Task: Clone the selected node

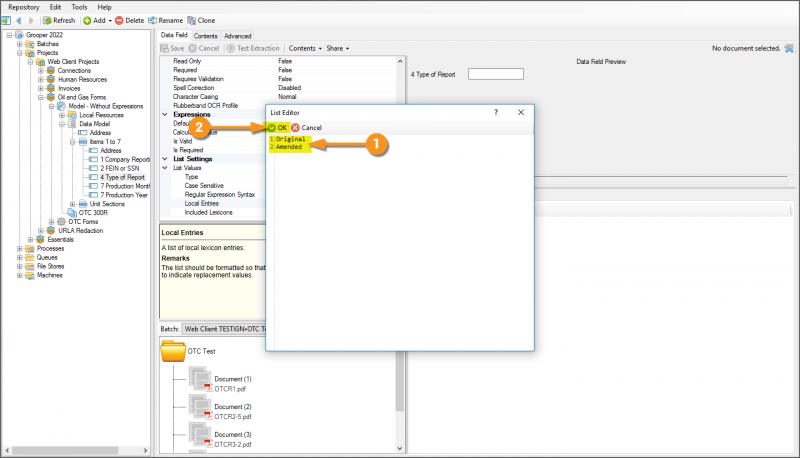Action: [201, 20]
